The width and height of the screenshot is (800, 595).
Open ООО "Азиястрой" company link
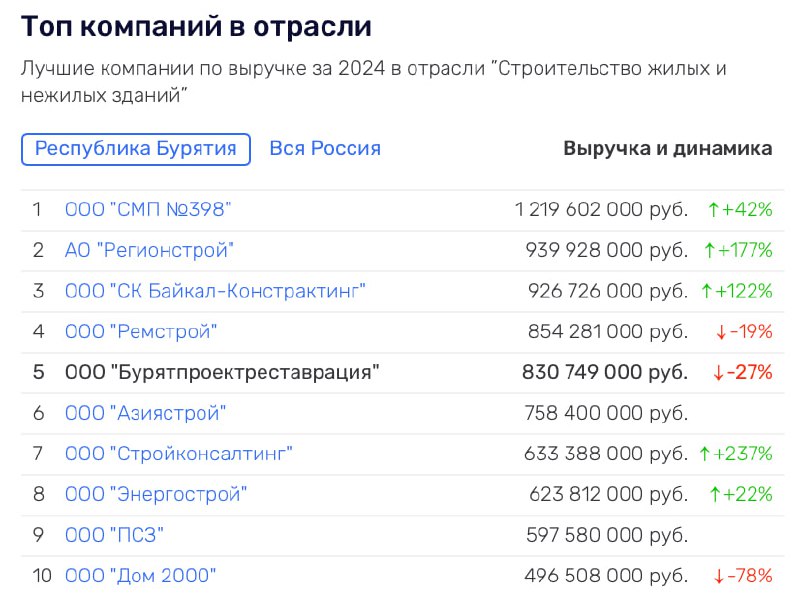click(x=145, y=413)
